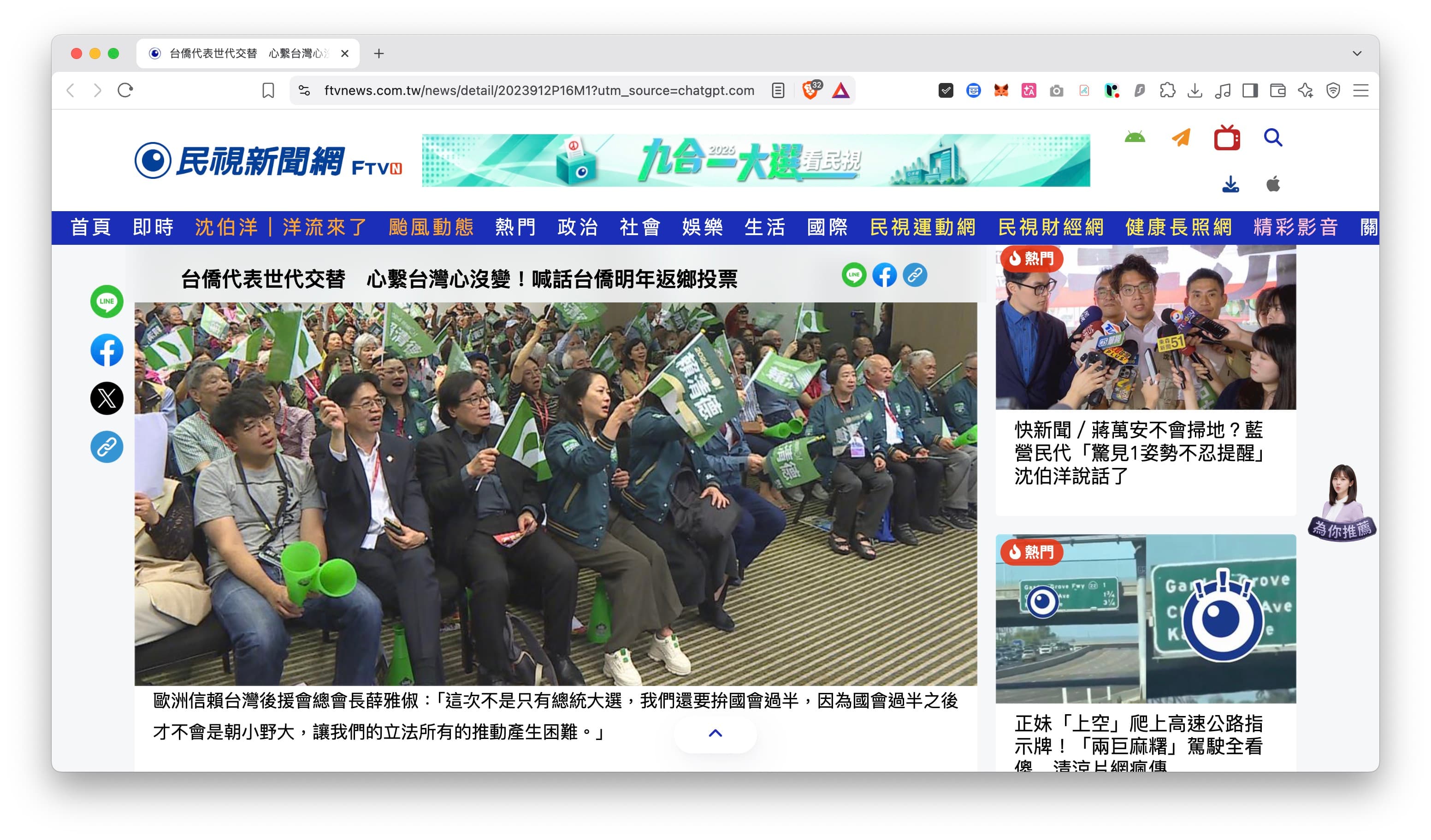Screen dimensions: 1431x840
Task: Open the site search magnifier
Action: pyautogui.click(x=1272, y=137)
